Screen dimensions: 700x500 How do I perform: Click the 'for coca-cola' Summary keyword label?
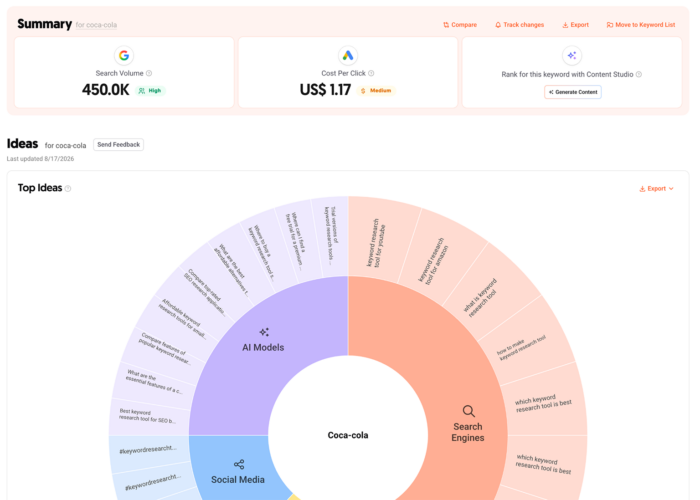pos(96,25)
